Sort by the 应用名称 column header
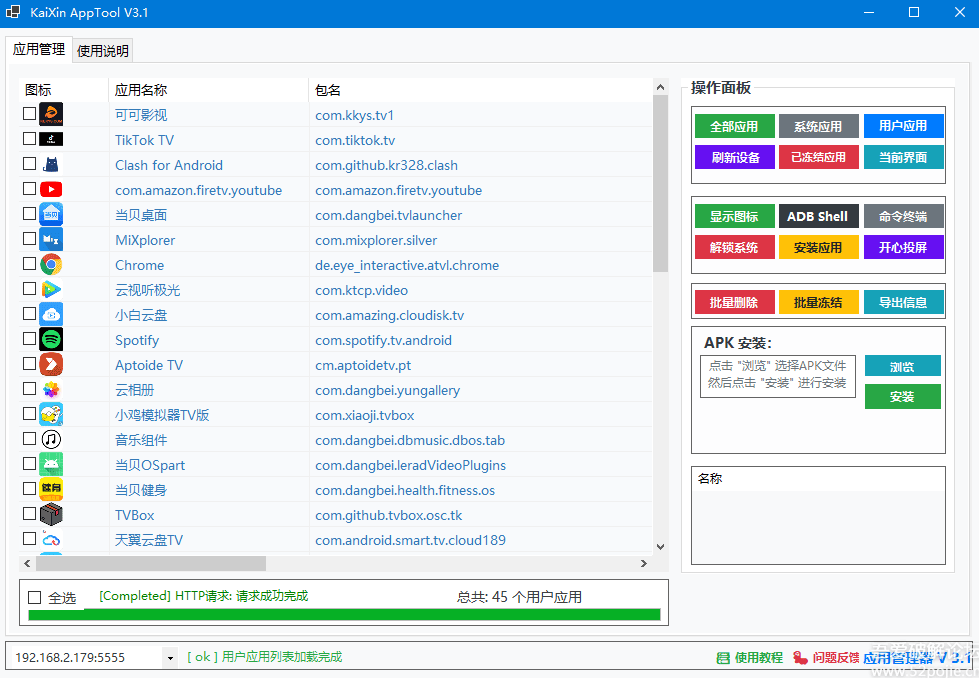Image resolution: width=979 pixels, height=678 pixels. pos(209,90)
